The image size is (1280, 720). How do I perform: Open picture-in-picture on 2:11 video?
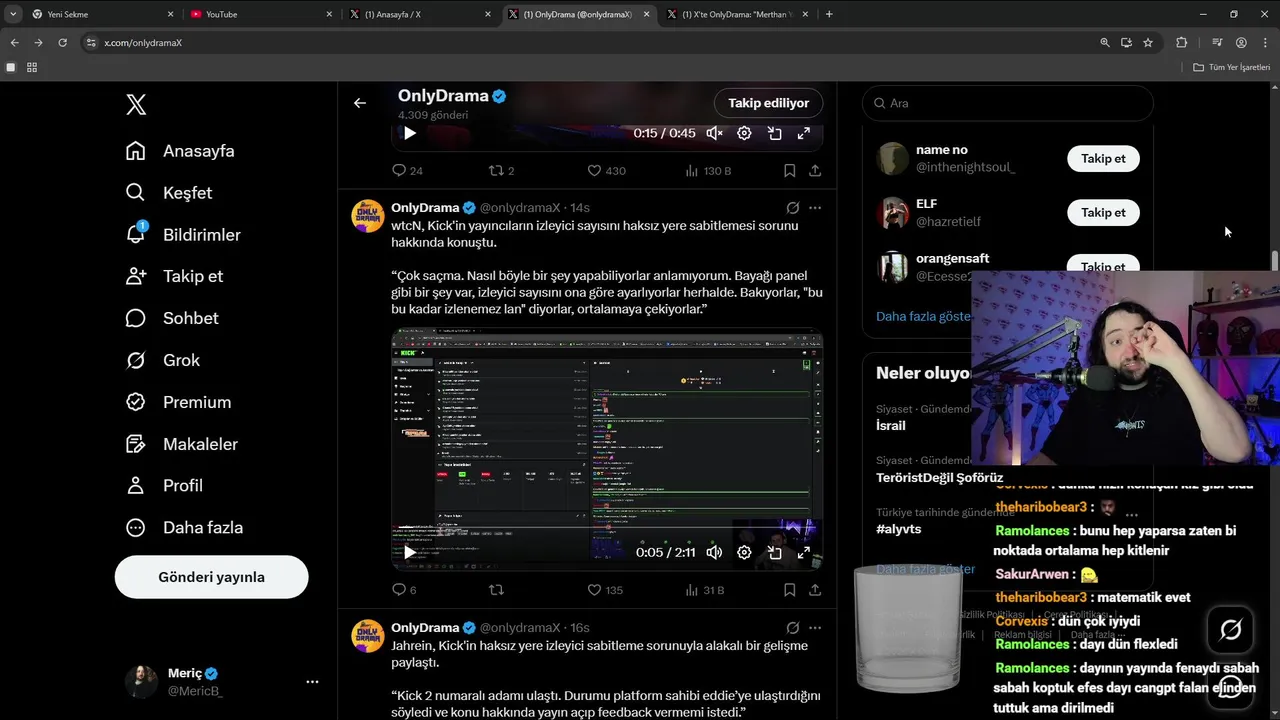click(774, 552)
